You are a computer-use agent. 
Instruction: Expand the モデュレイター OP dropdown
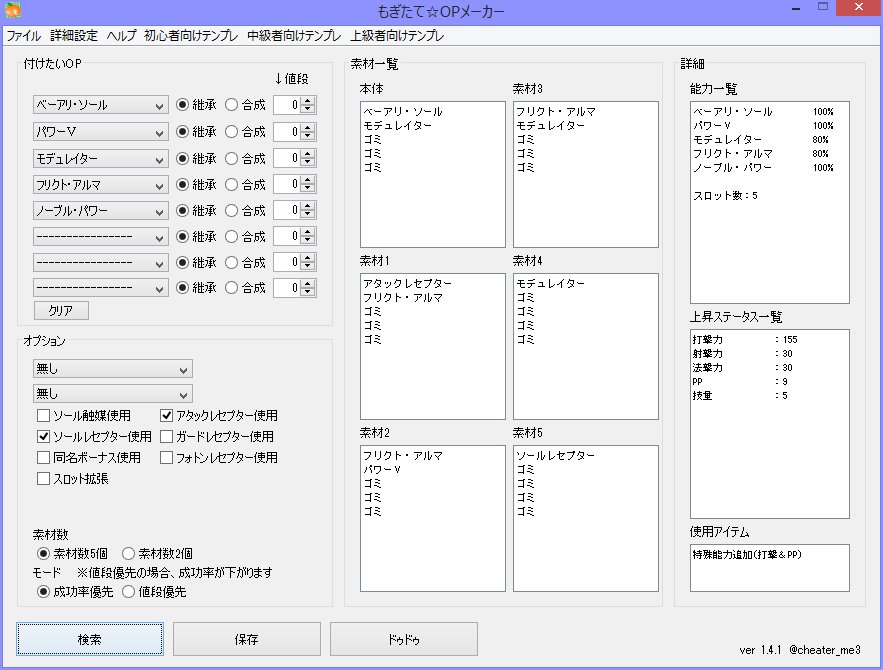tap(101, 159)
